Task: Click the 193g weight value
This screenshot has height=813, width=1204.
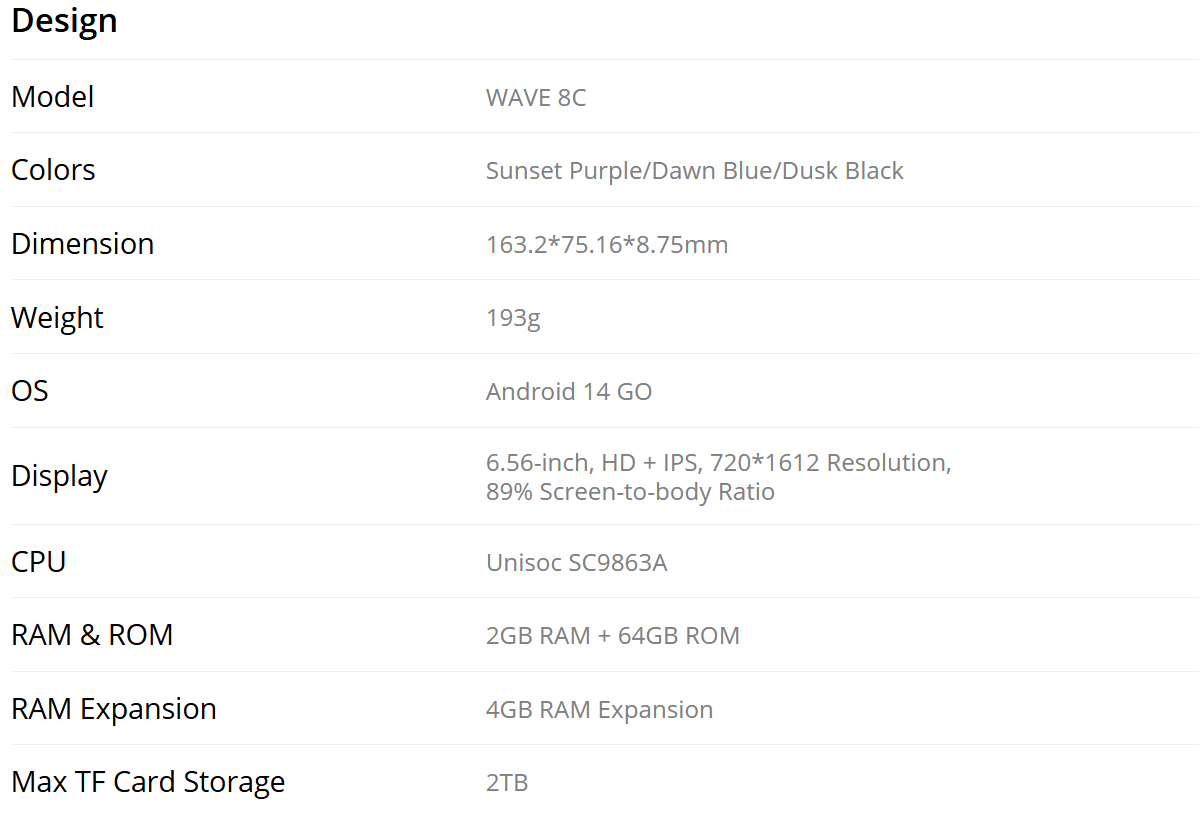Action: (513, 318)
